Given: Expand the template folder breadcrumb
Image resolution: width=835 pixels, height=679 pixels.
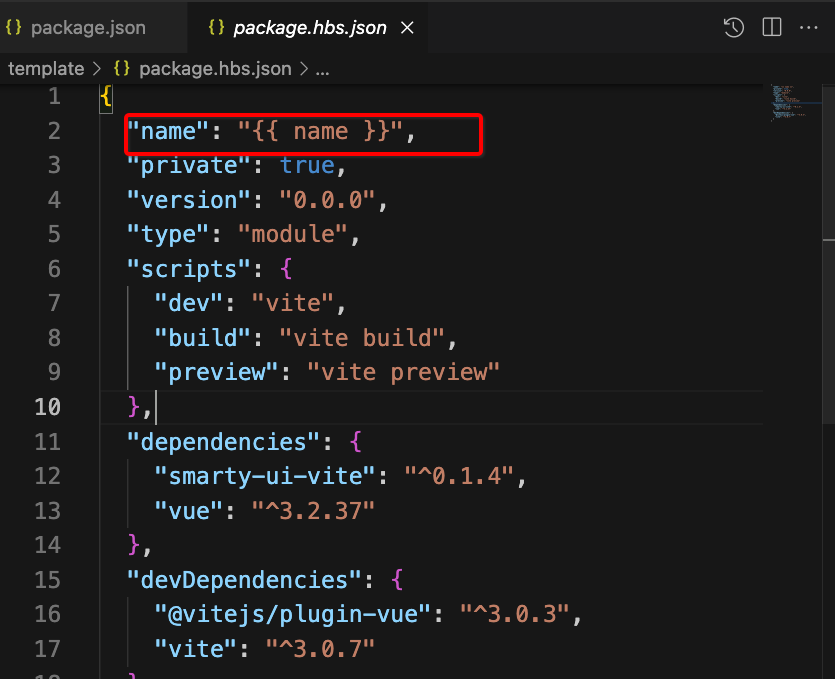Looking at the screenshot, I should pyautogui.click(x=46, y=69).
